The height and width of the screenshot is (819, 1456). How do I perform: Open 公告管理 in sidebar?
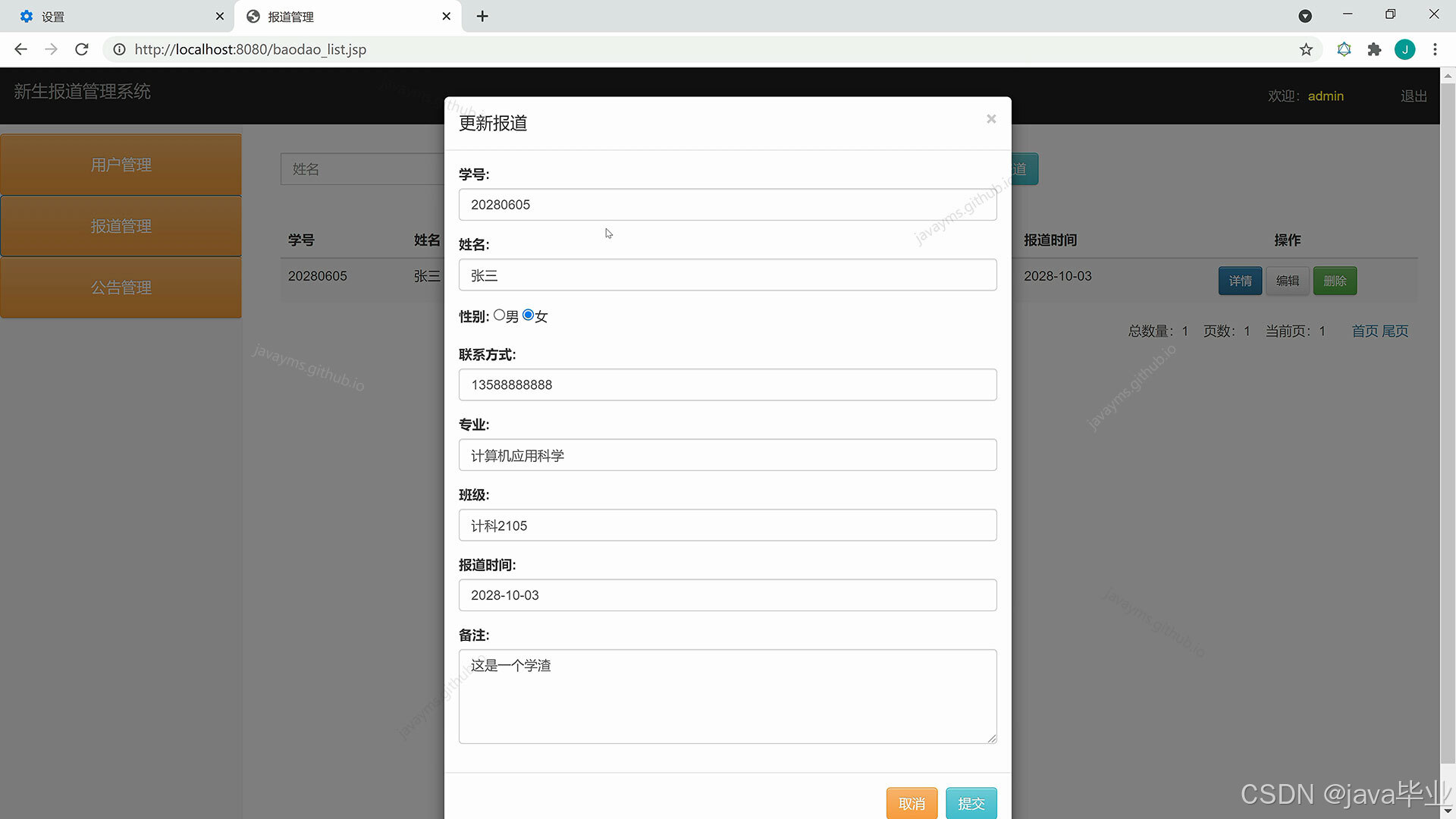pyautogui.click(x=121, y=287)
